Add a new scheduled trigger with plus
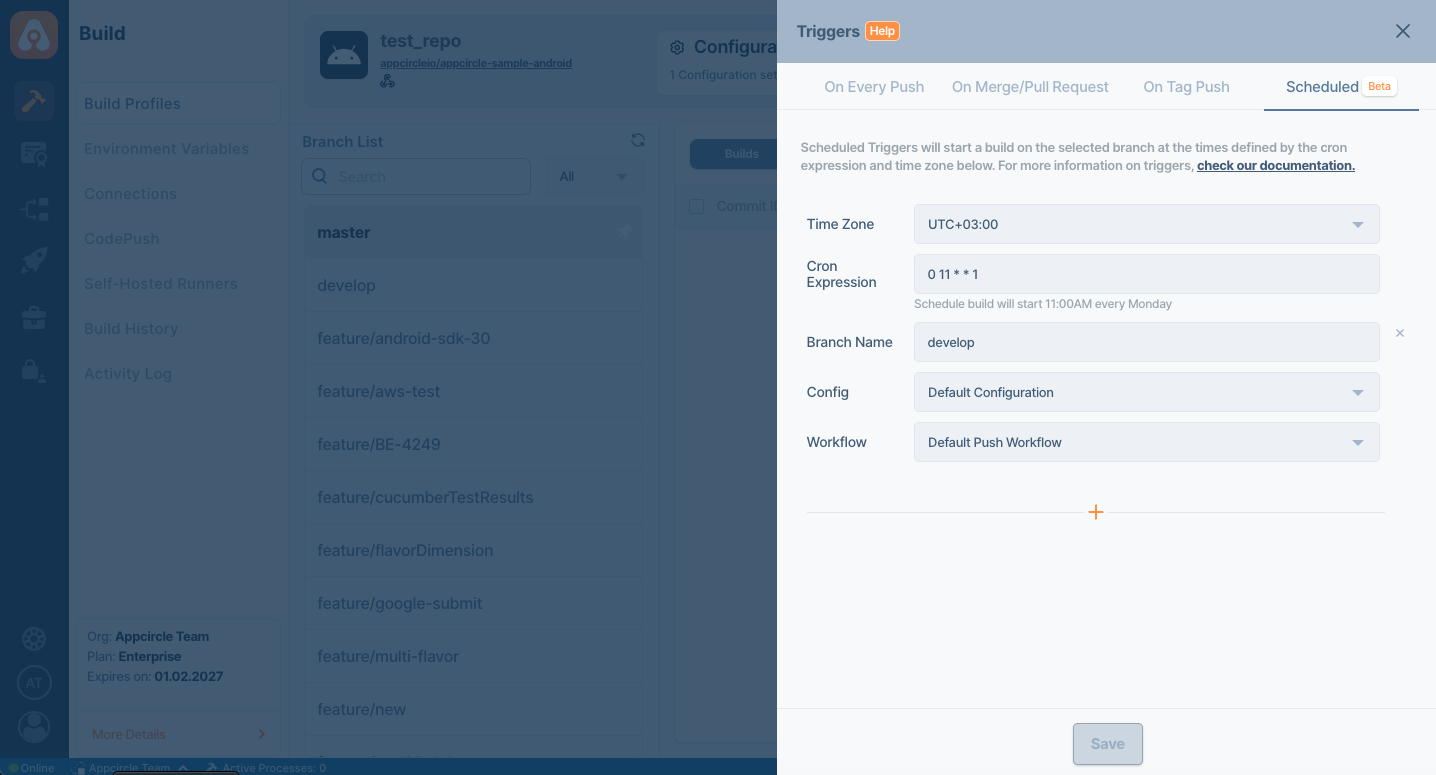Screen dimensions: 1436x775 pyautogui.click(x=1096, y=512)
